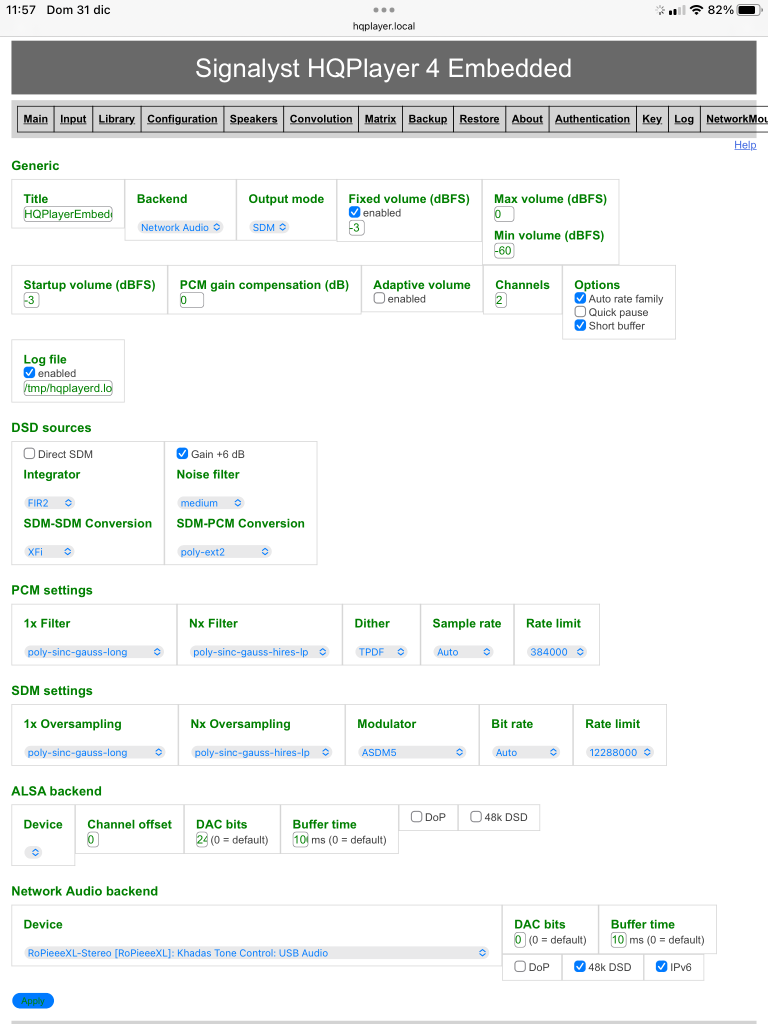Click the Apply button
The width and height of the screenshot is (768, 1024).
pos(33,1000)
